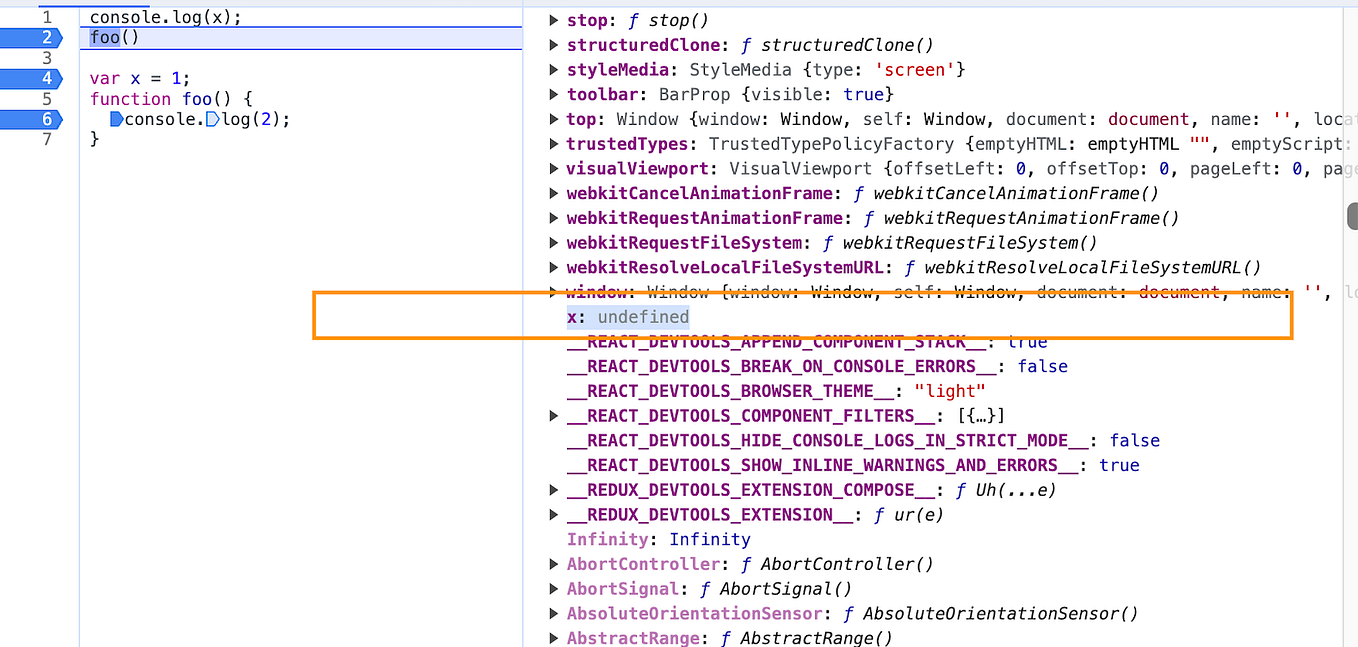Expand the __REACT_DEVTOOLS_COMPONENT_FILTERS__ array
The height and width of the screenshot is (647, 1358).
pos(554,415)
